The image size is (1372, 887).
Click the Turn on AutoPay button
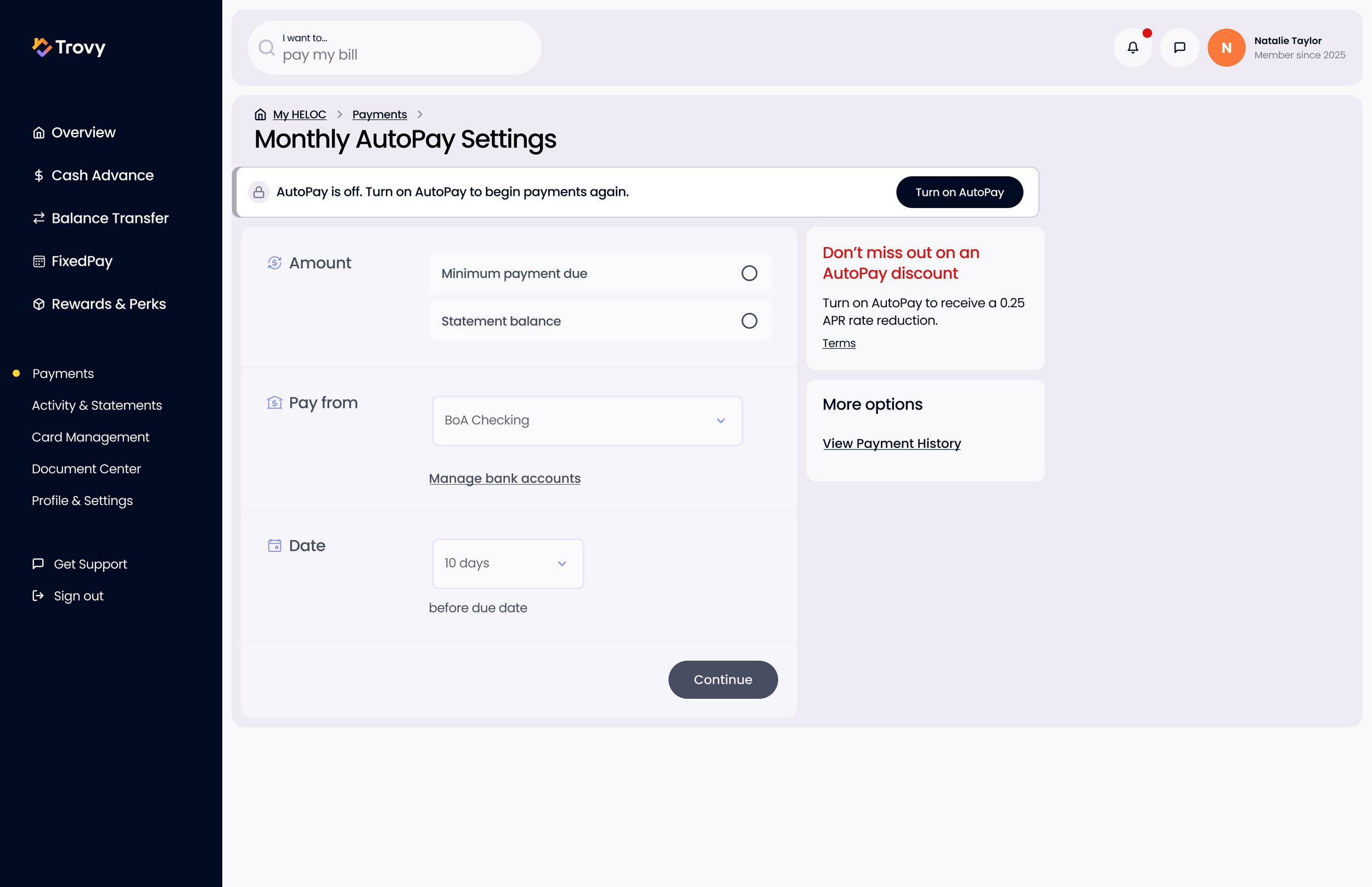pyautogui.click(x=959, y=192)
